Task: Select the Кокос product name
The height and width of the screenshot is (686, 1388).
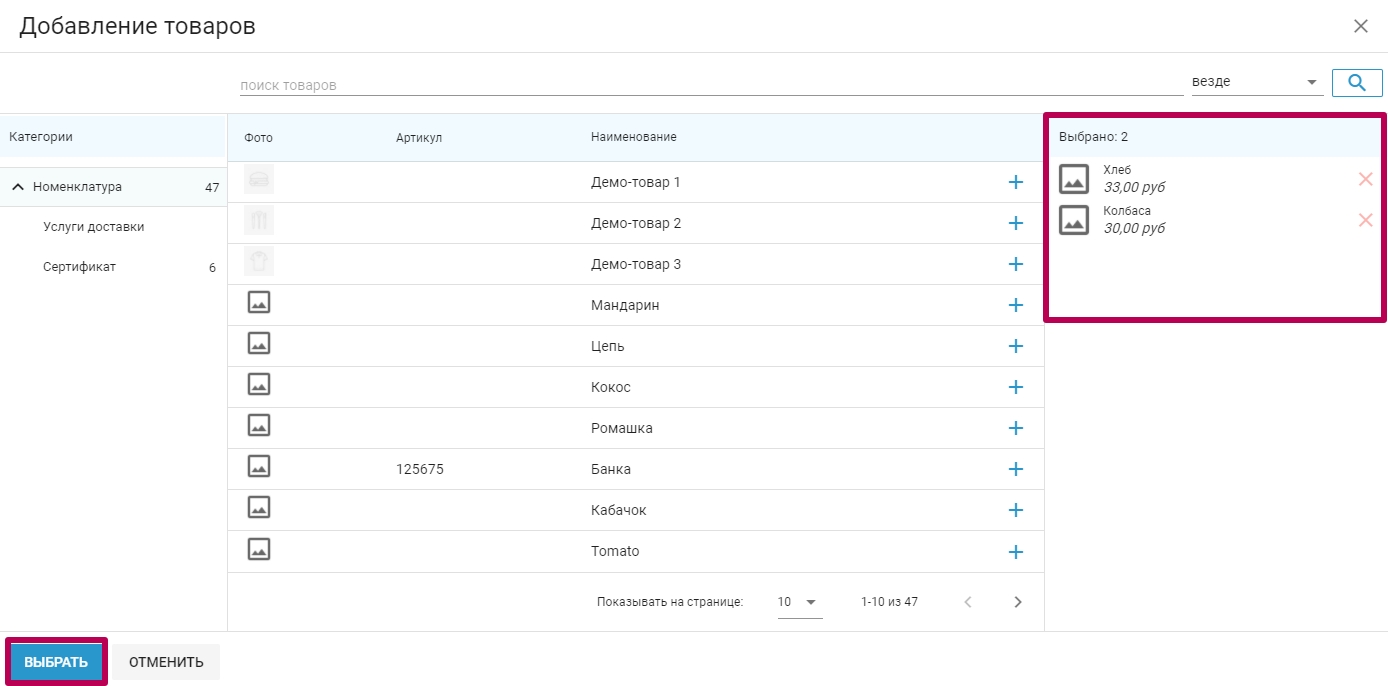Action: (611, 387)
